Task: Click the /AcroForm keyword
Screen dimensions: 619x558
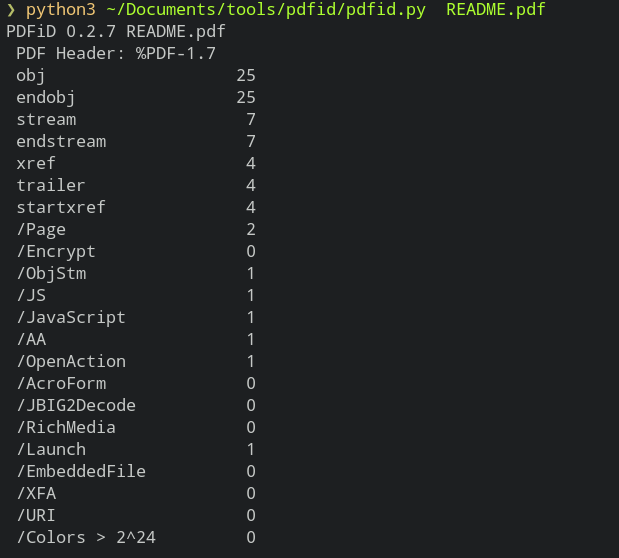Action: point(61,383)
